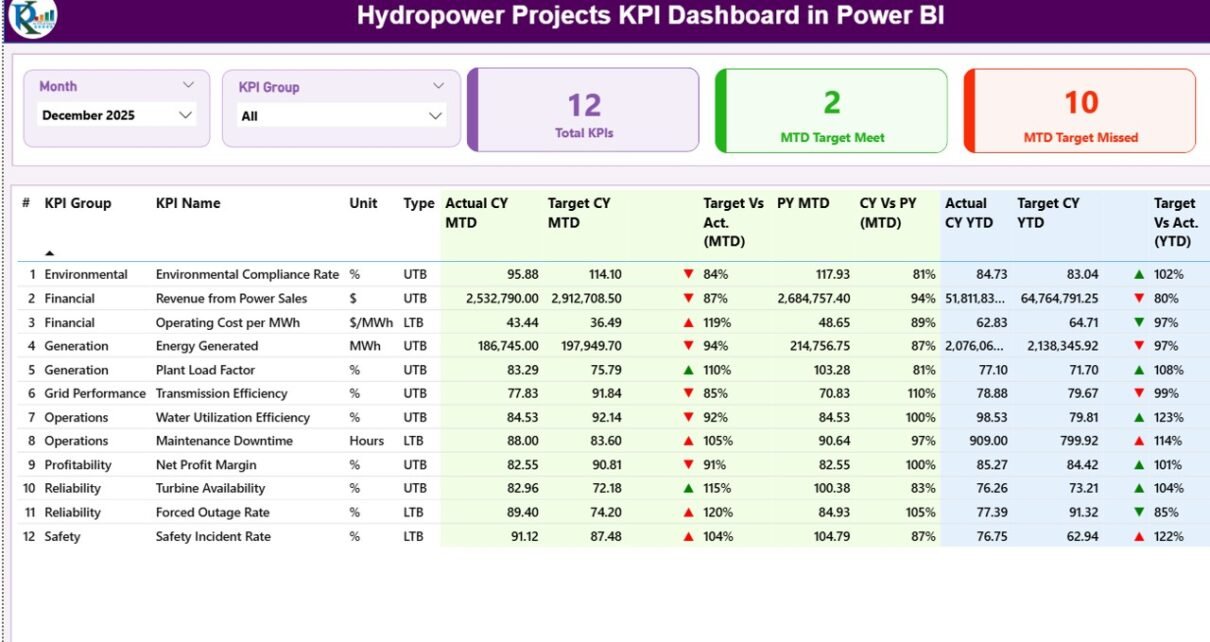Click green up arrow in Plant Load Factor row
This screenshot has width=1210, height=642.
688,370
